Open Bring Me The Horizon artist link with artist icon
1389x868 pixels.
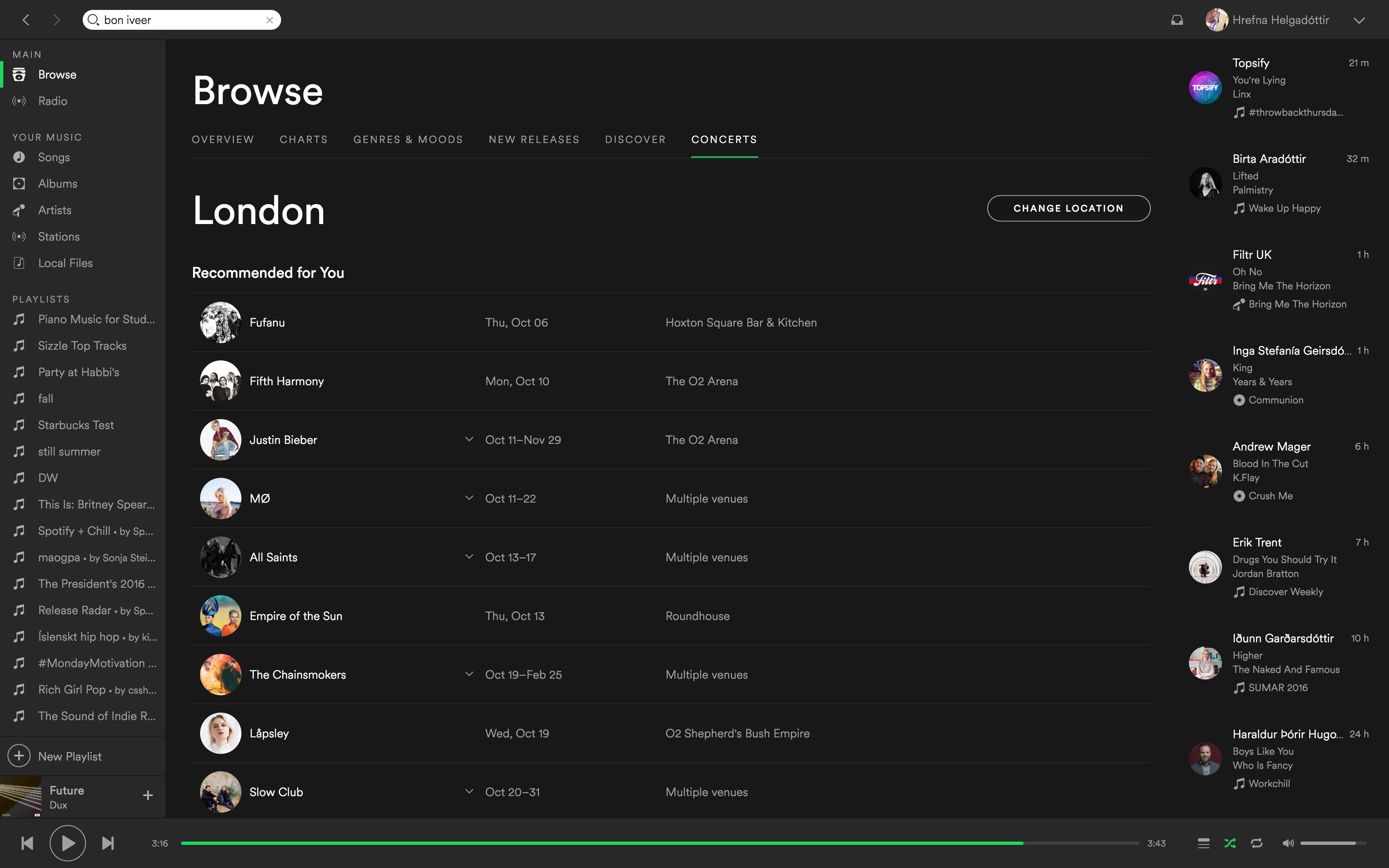point(1297,304)
